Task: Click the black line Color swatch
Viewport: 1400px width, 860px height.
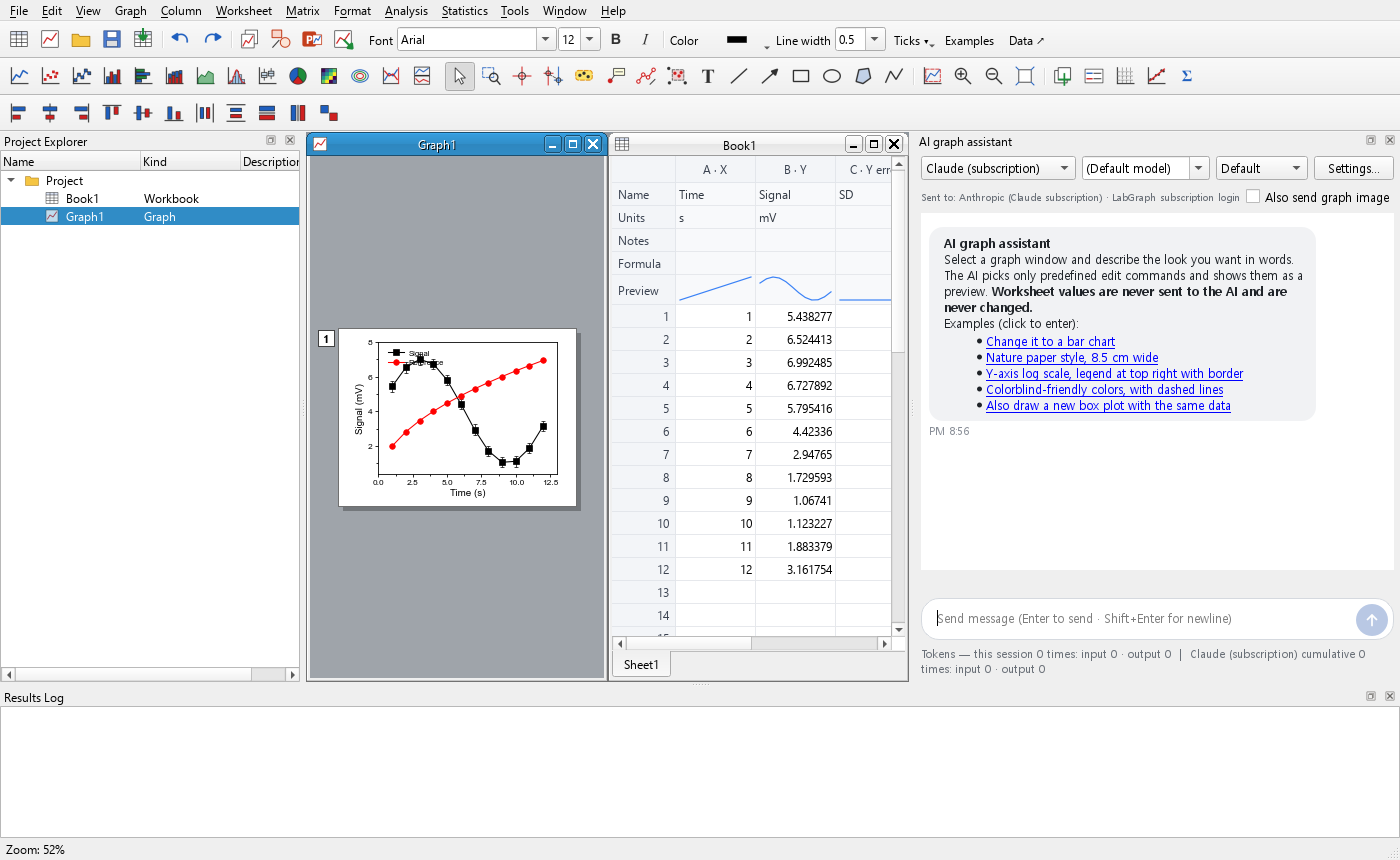Action: coord(737,40)
